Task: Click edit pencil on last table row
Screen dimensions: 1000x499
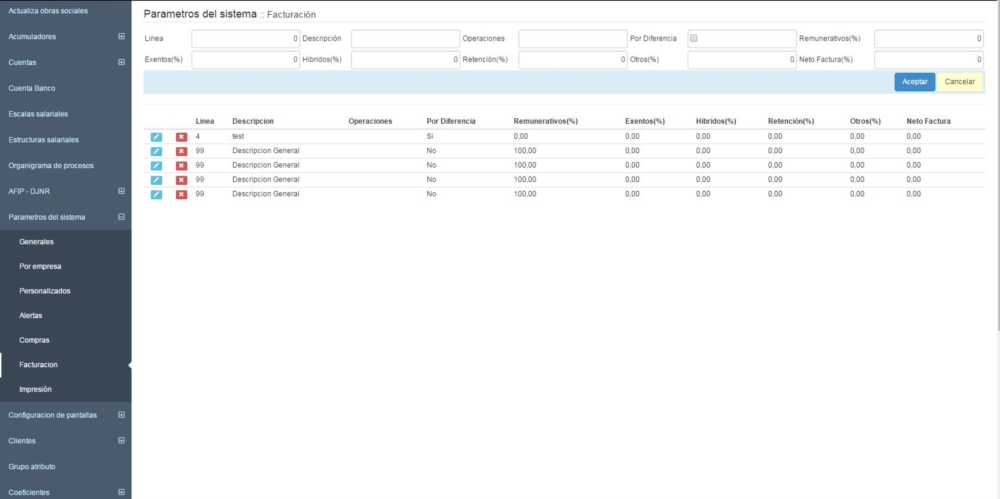Action: [x=156, y=194]
